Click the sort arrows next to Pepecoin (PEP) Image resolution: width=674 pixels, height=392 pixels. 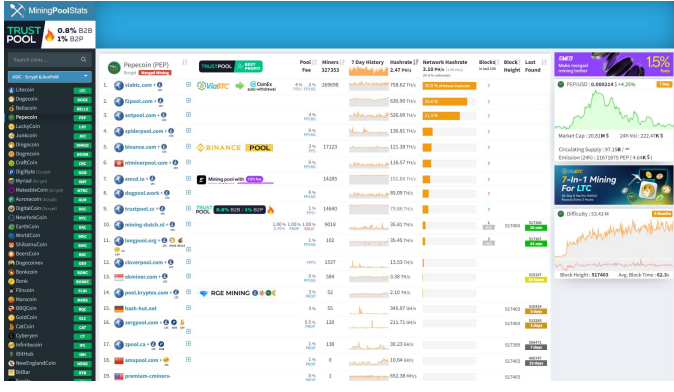tap(185, 63)
